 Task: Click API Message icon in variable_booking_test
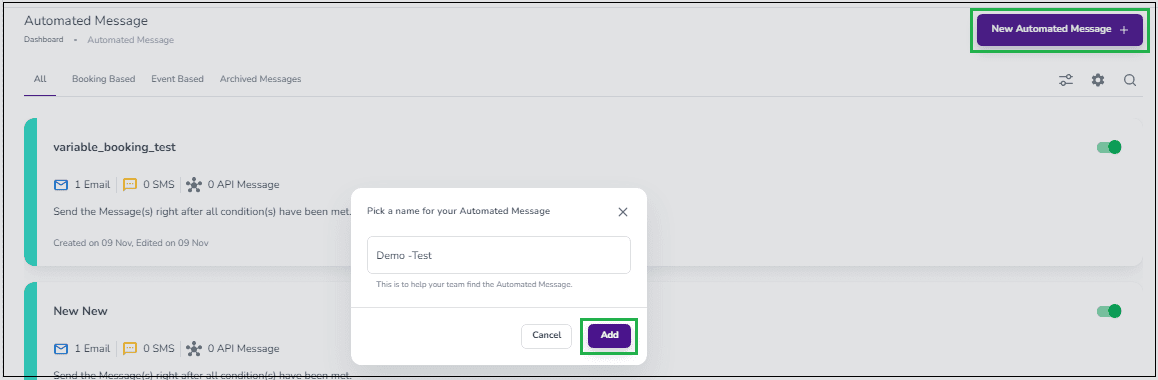(x=194, y=184)
